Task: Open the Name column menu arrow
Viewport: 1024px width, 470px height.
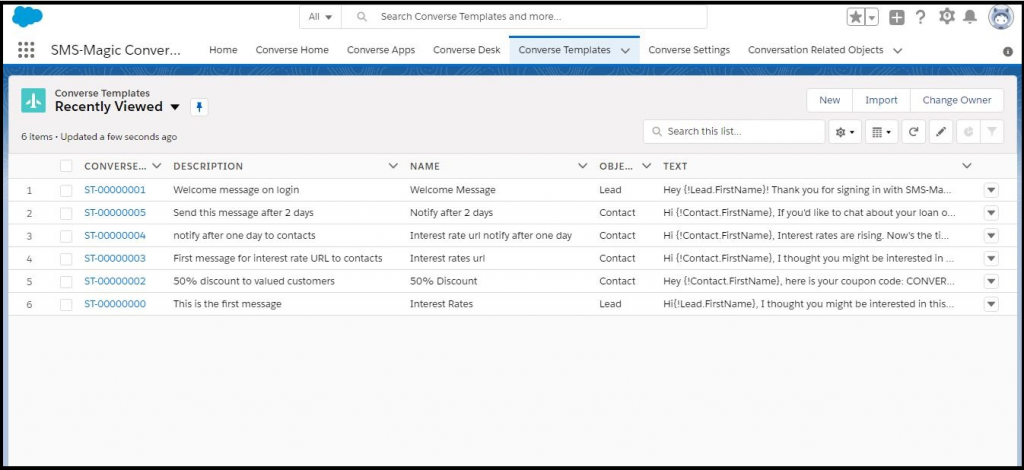Action: 583,166
